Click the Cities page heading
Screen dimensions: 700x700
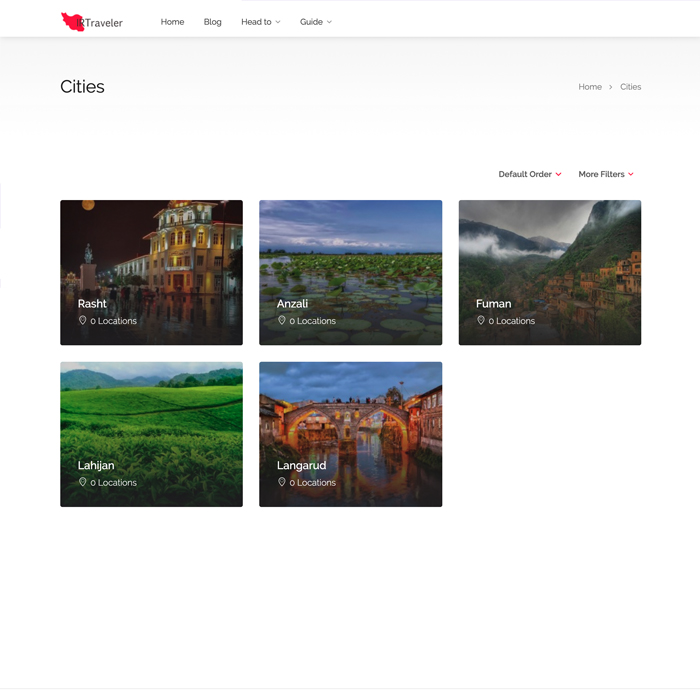tap(82, 87)
